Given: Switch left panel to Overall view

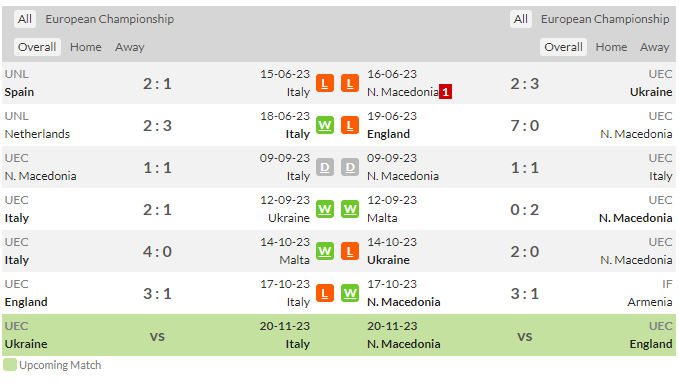Looking at the screenshot, I should tap(37, 47).
